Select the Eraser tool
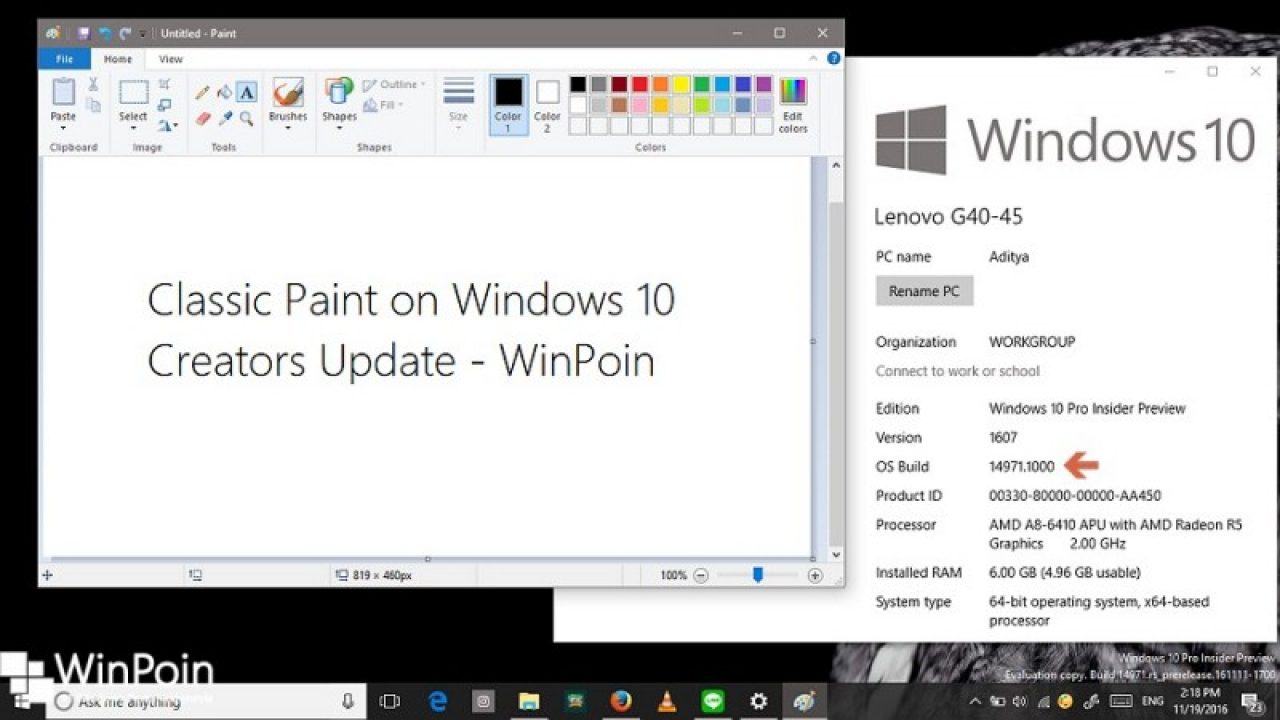The image size is (1280, 720). click(203, 118)
